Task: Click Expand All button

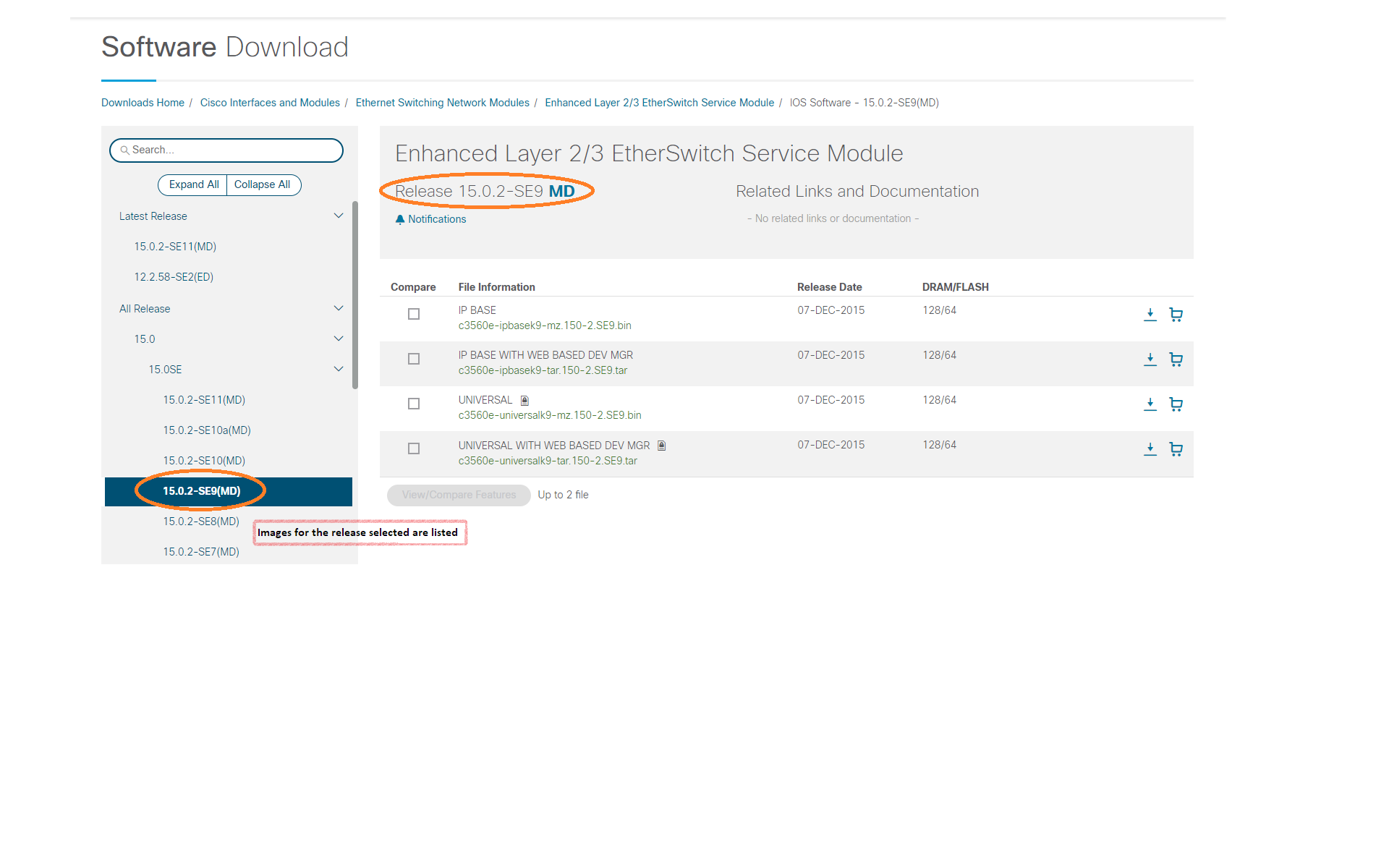Action: click(x=193, y=184)
